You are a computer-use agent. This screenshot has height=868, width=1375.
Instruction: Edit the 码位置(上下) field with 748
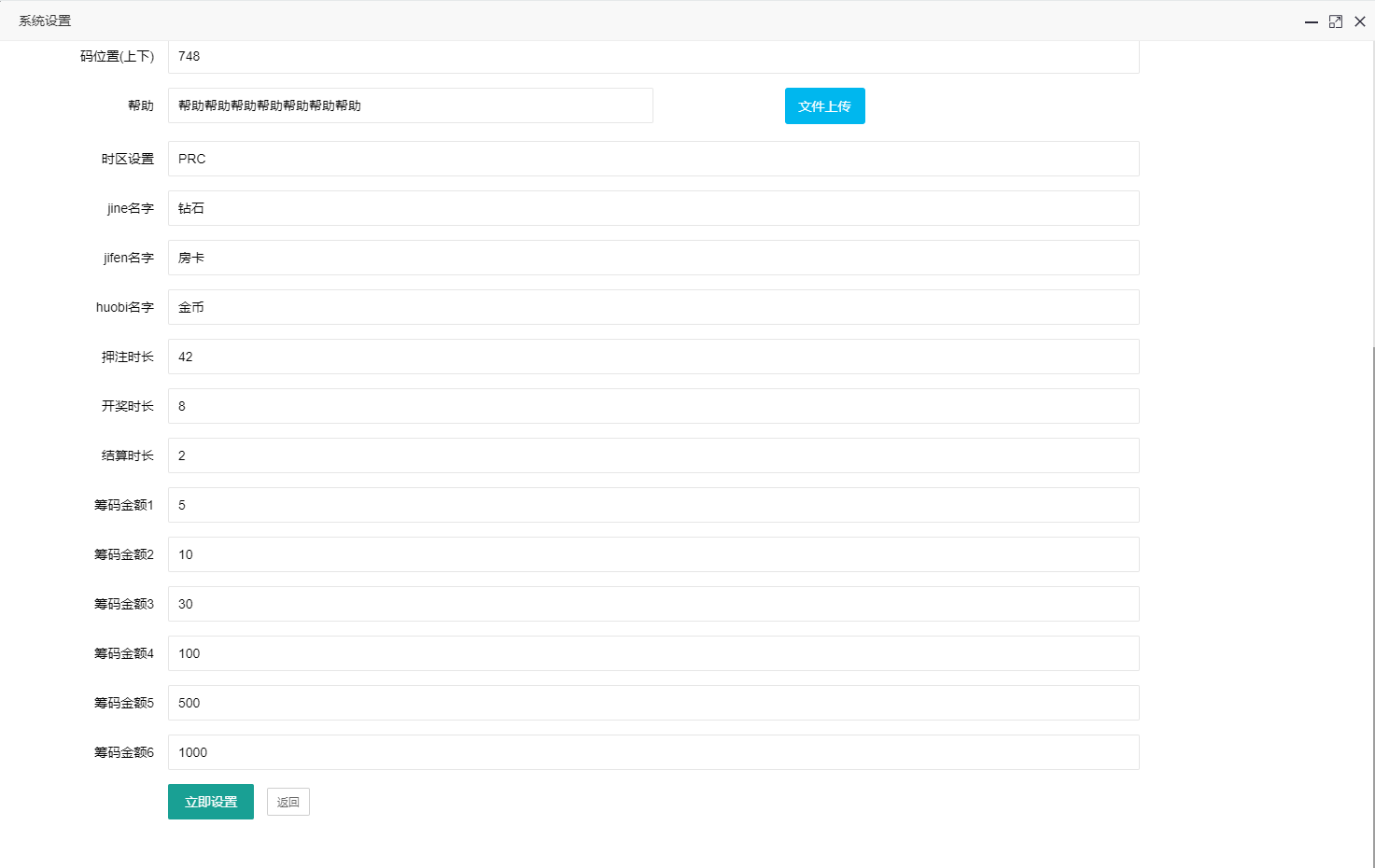pos(652,56)
